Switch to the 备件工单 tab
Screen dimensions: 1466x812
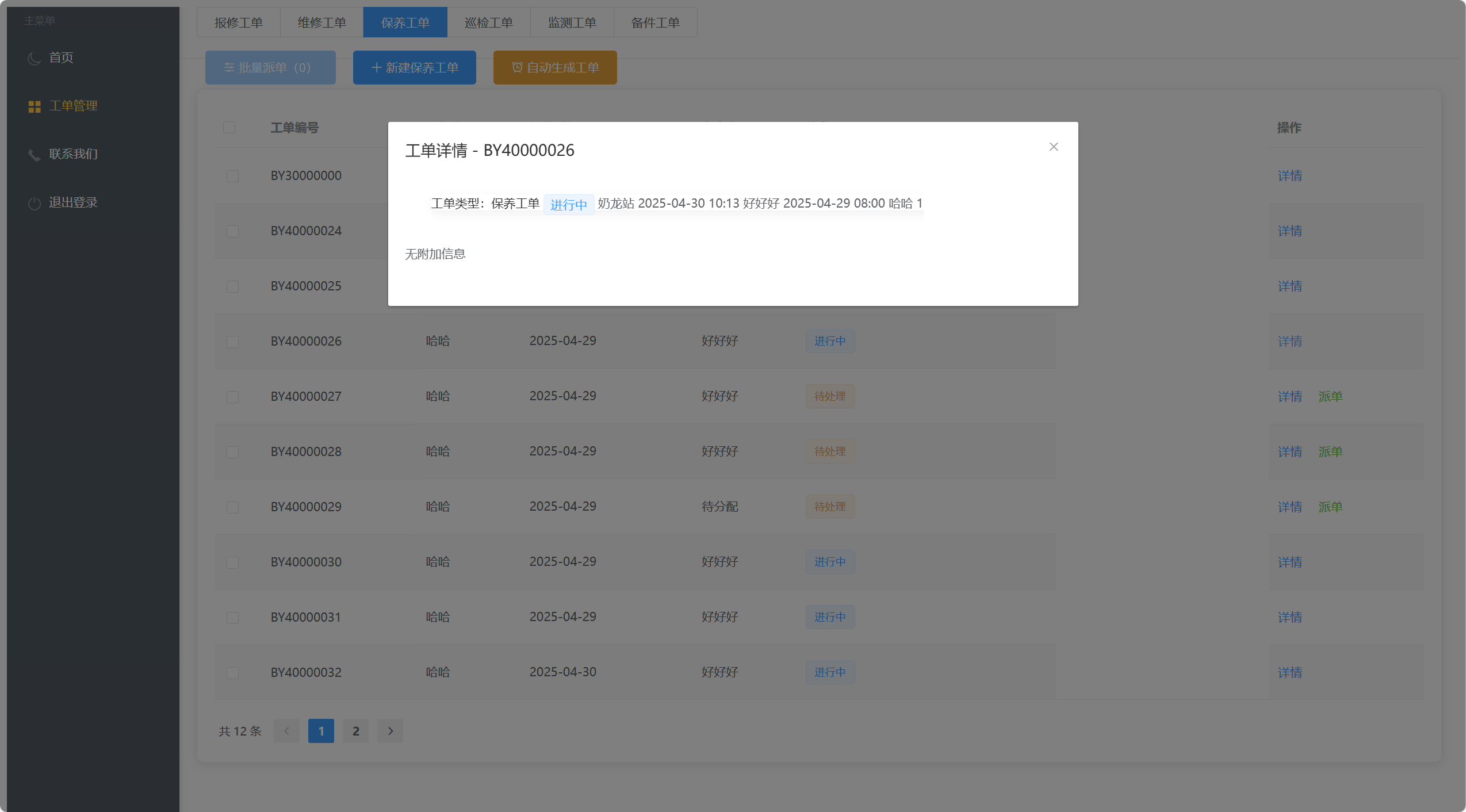tap(655, 22)
